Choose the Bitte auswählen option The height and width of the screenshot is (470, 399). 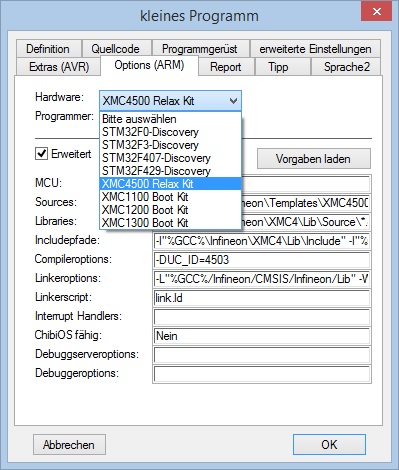170,119
